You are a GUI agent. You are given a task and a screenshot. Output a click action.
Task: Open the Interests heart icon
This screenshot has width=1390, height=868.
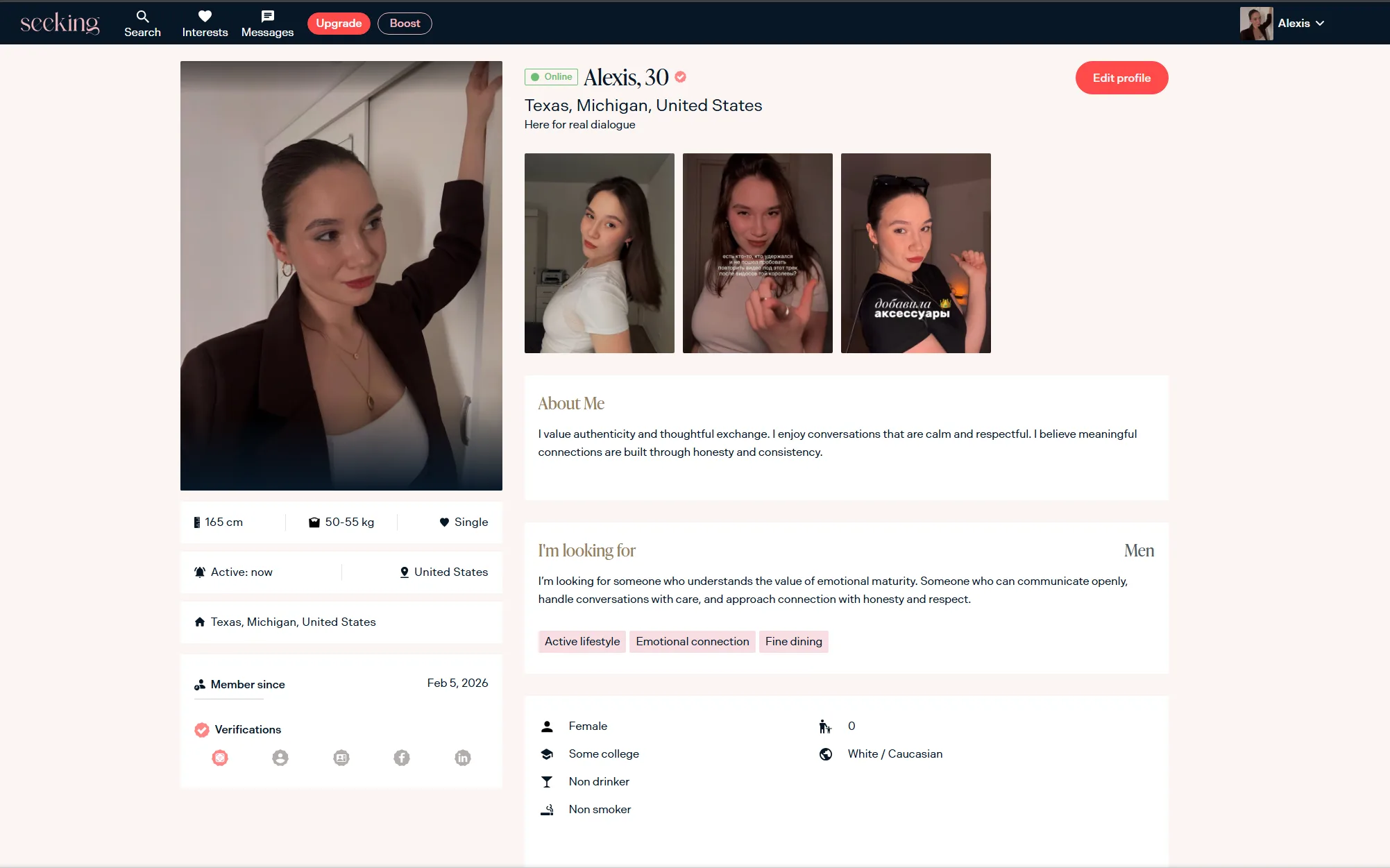[x=205, y=17]
